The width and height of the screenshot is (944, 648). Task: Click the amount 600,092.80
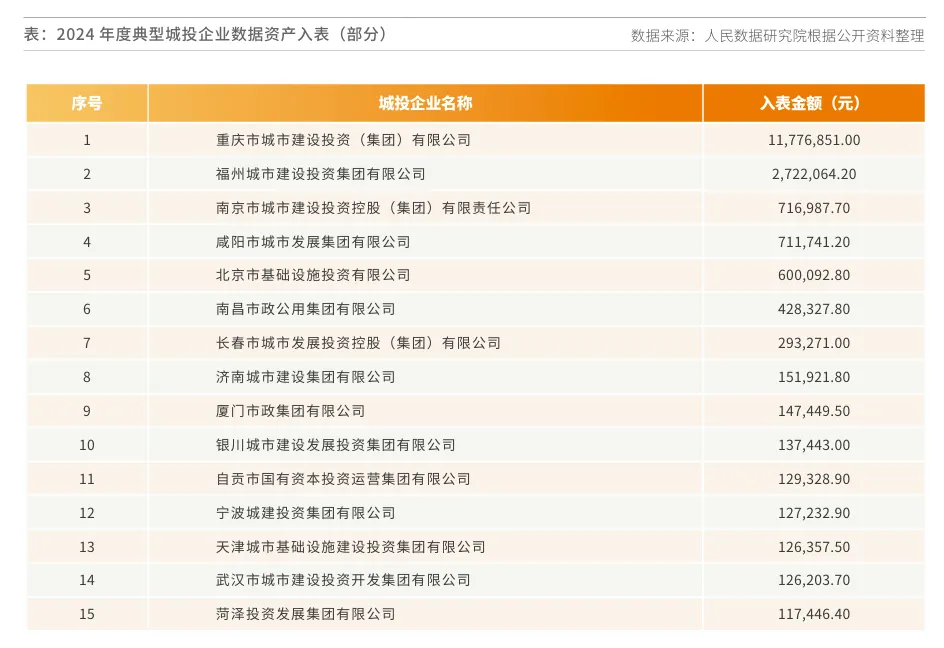(814, 275)
